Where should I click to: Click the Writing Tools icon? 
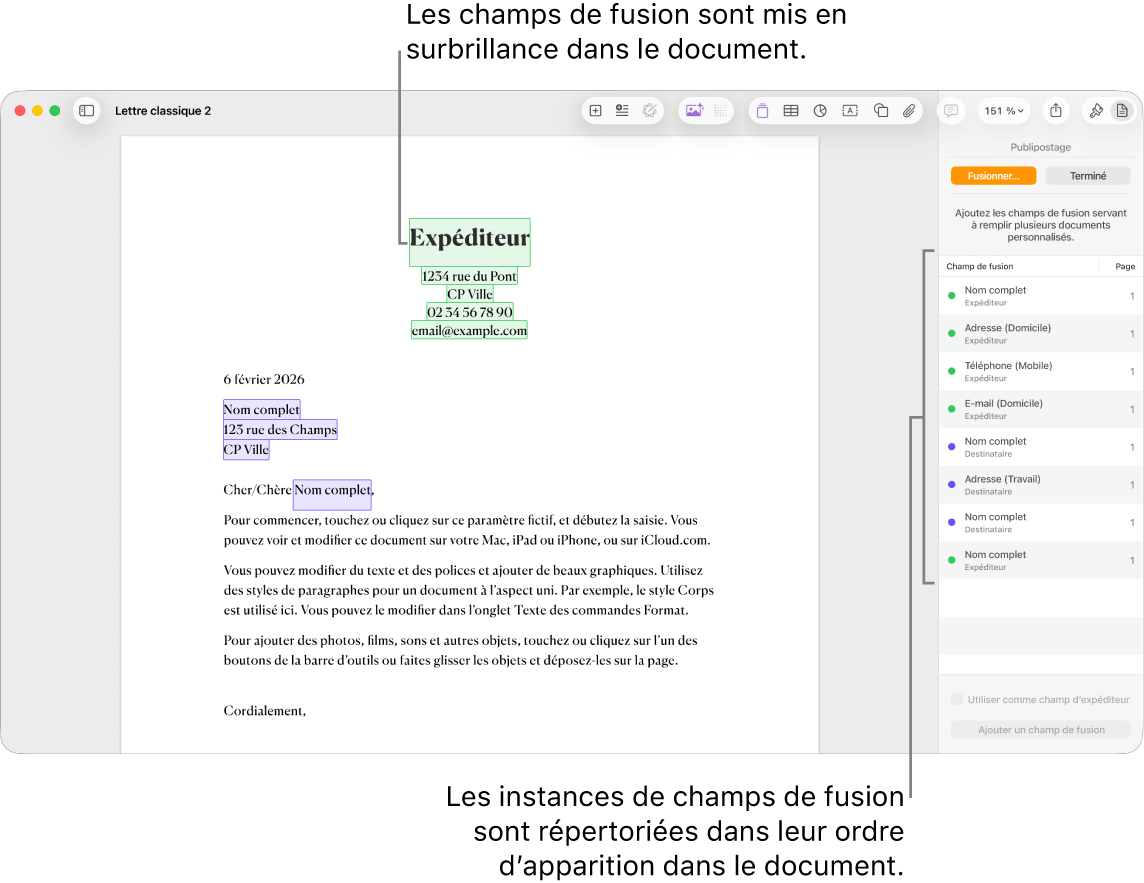pos(649,111)
